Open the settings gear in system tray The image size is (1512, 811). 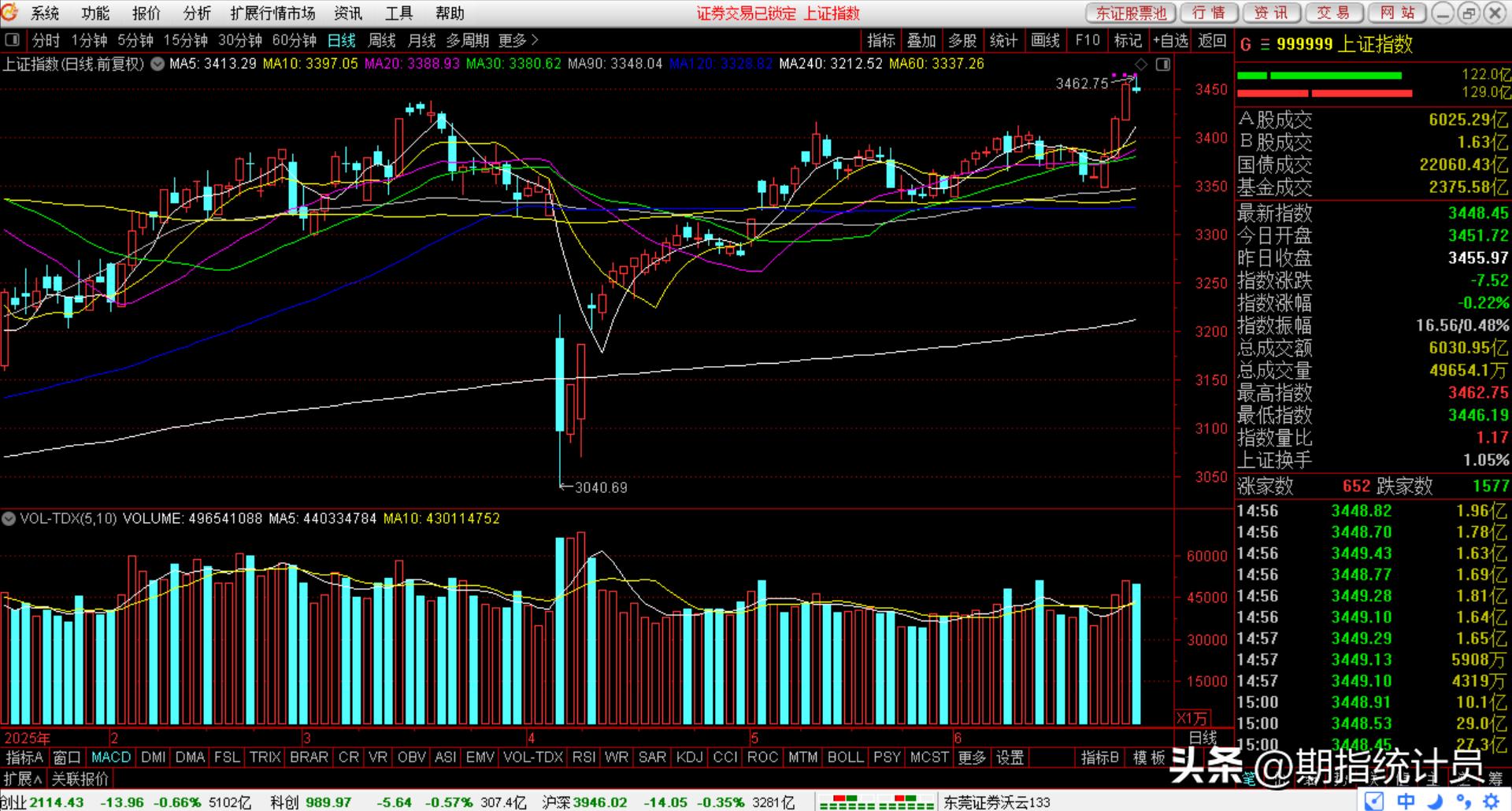(x=1491, y=802)
